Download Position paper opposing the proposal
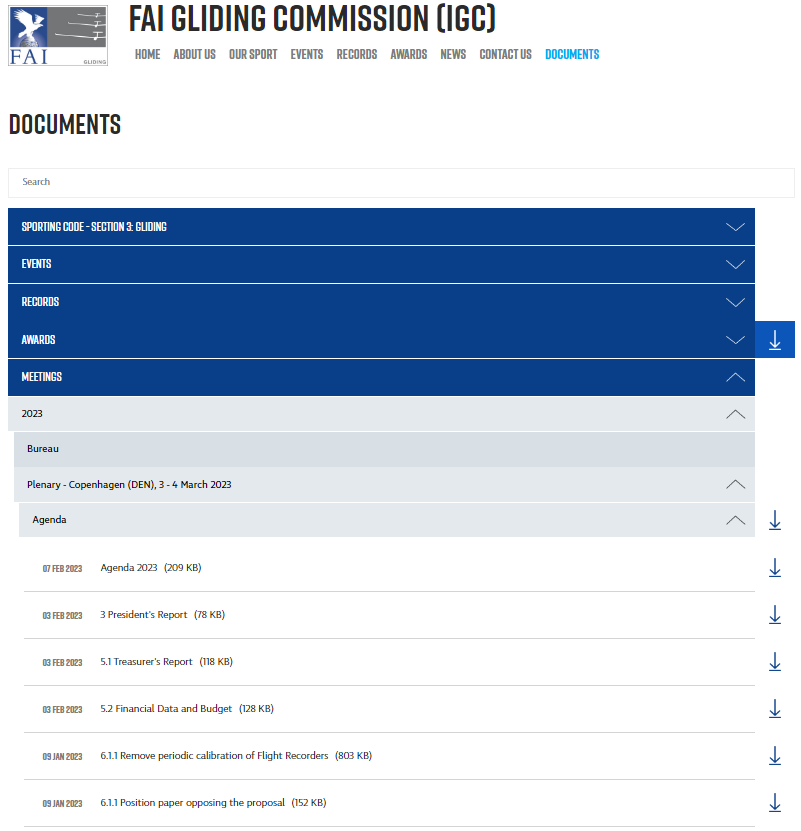Viewport: 801px width, 831px height. [774, 802]
